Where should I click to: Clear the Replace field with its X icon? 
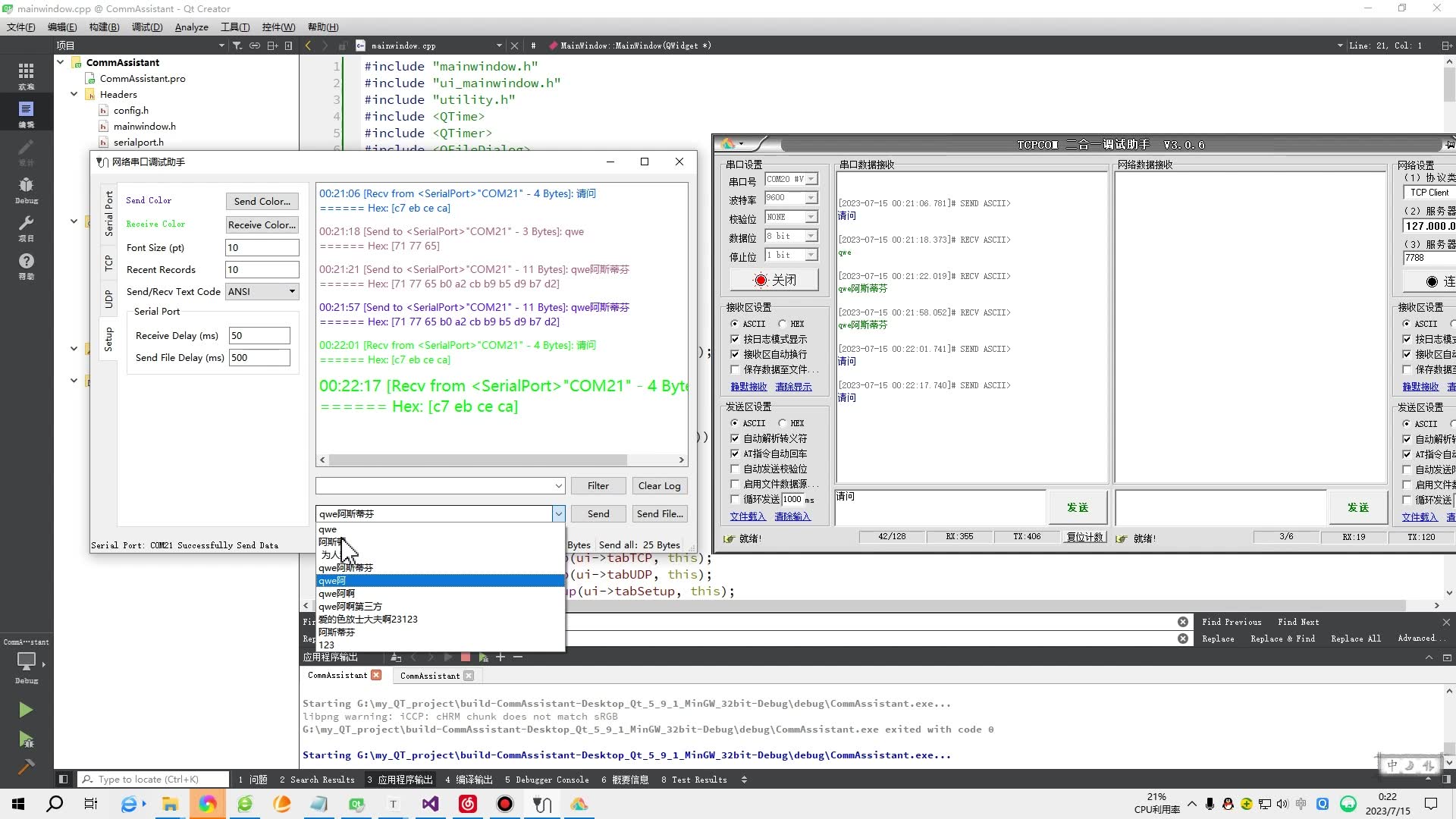coord(1183,639)
